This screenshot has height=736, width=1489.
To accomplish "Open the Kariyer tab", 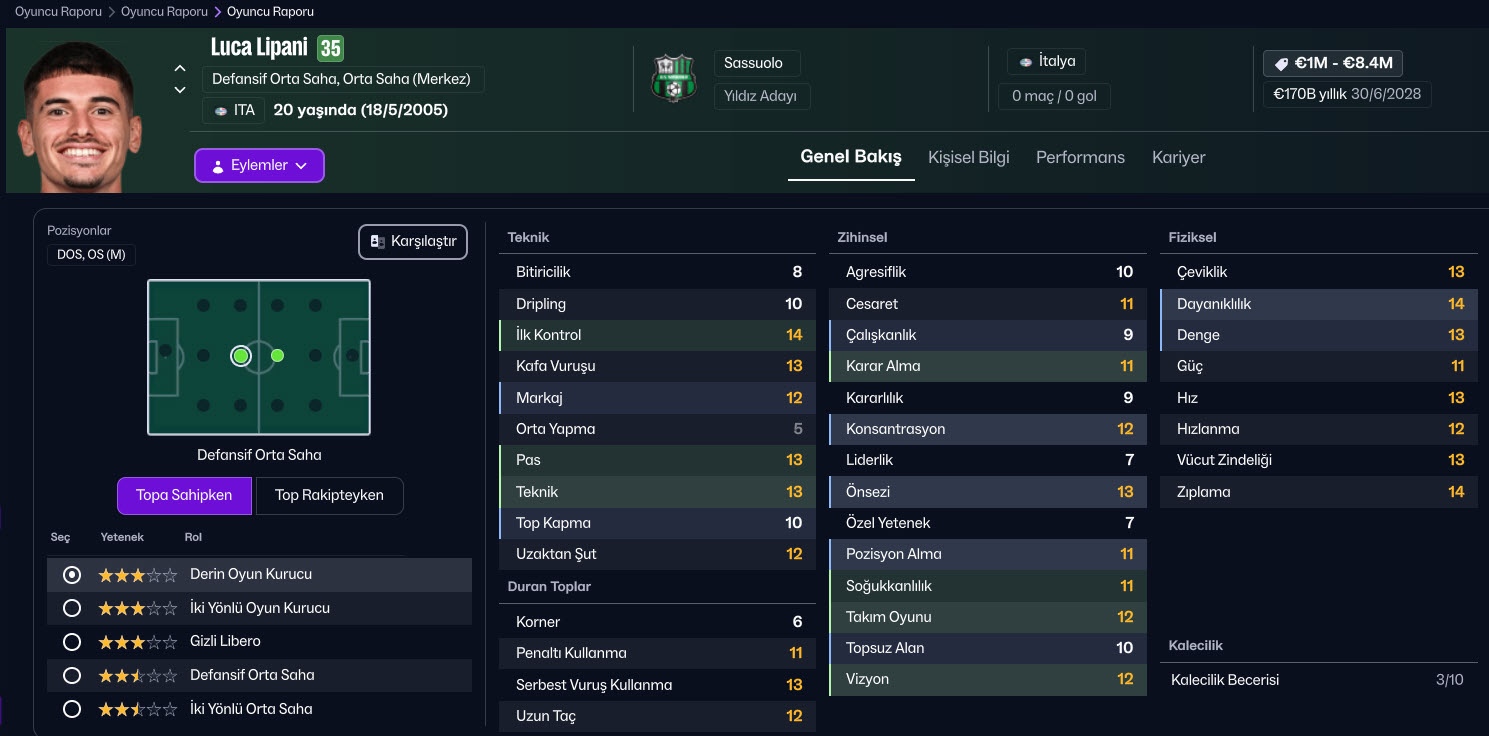I will [x=1178, y=157].
